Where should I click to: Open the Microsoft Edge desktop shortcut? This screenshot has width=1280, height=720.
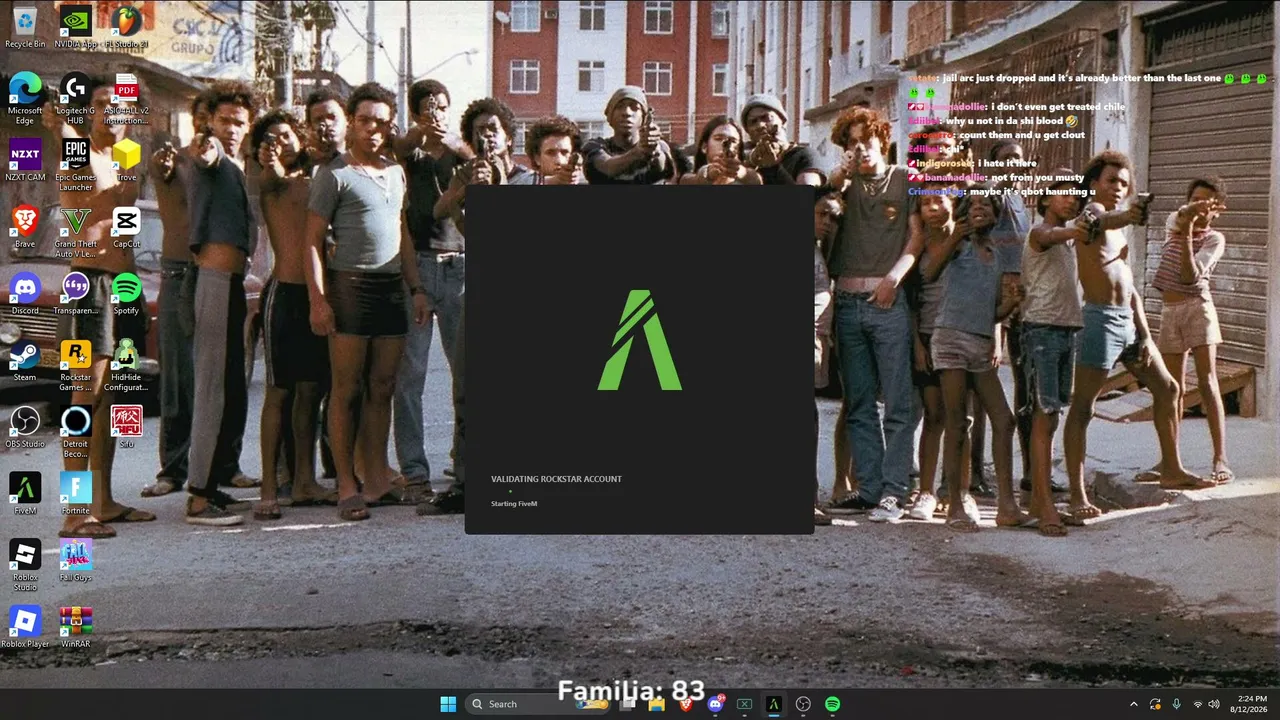25,99
